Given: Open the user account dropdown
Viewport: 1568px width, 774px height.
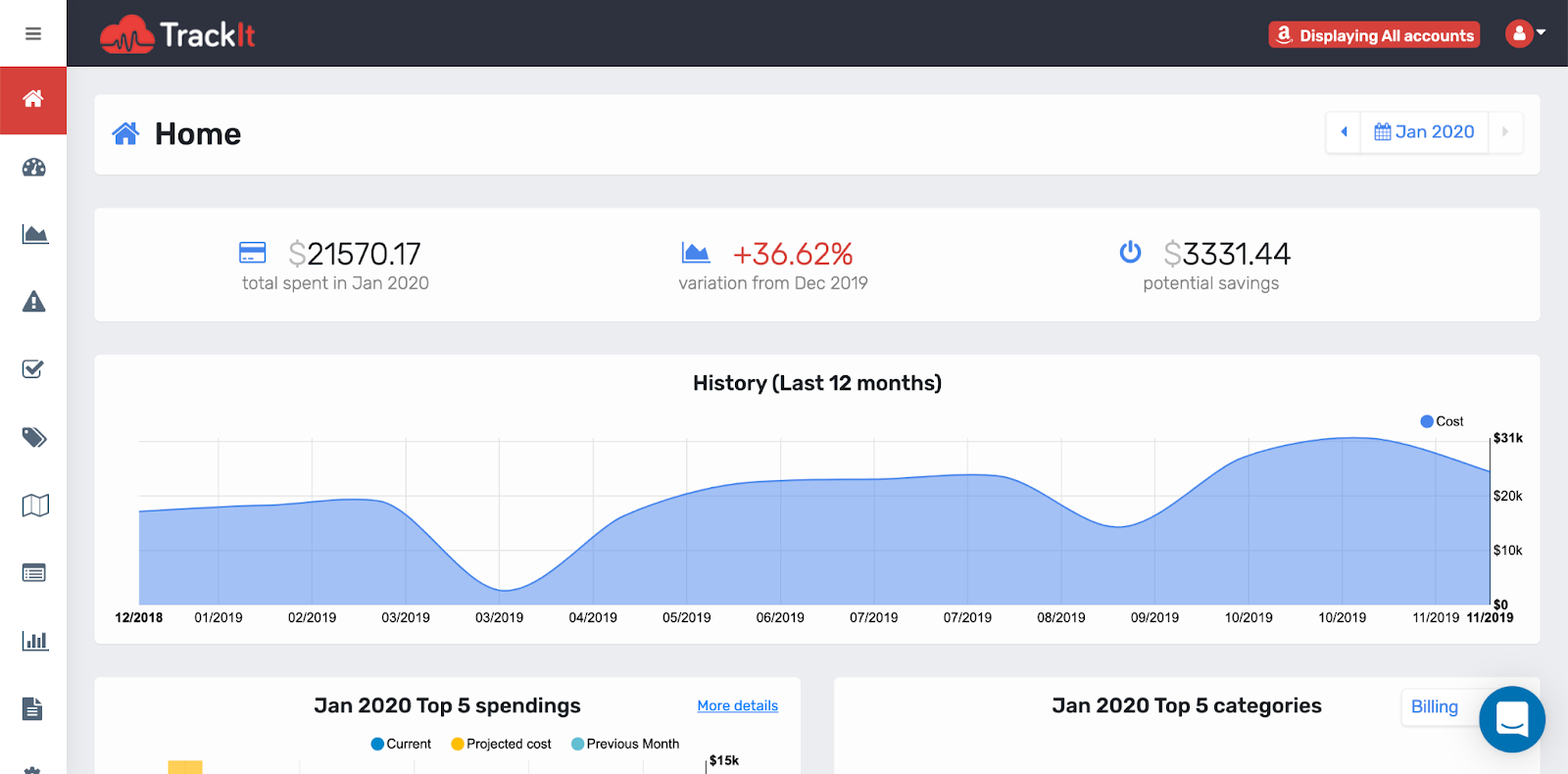Looking at the screenshot, I should point(1525,34).
